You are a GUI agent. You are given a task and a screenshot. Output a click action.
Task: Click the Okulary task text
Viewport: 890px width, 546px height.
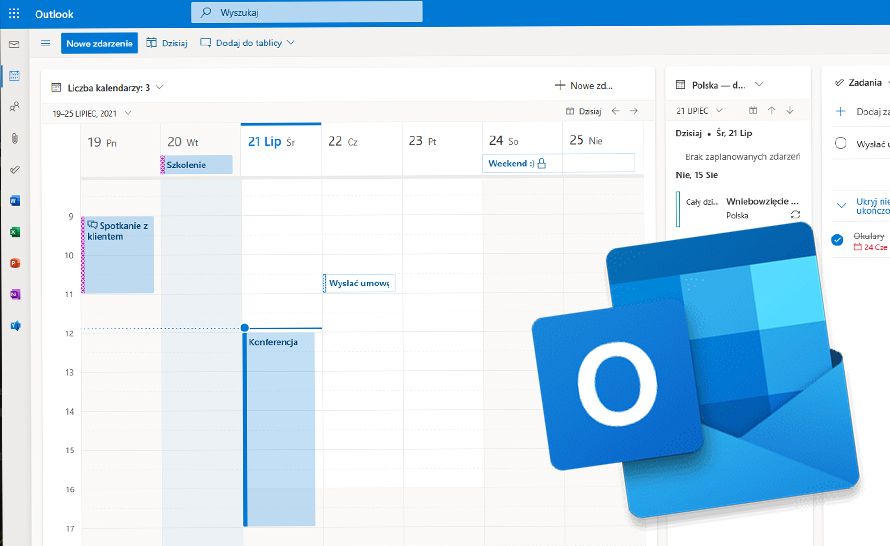pyautogui.click(x=868, y=236)
